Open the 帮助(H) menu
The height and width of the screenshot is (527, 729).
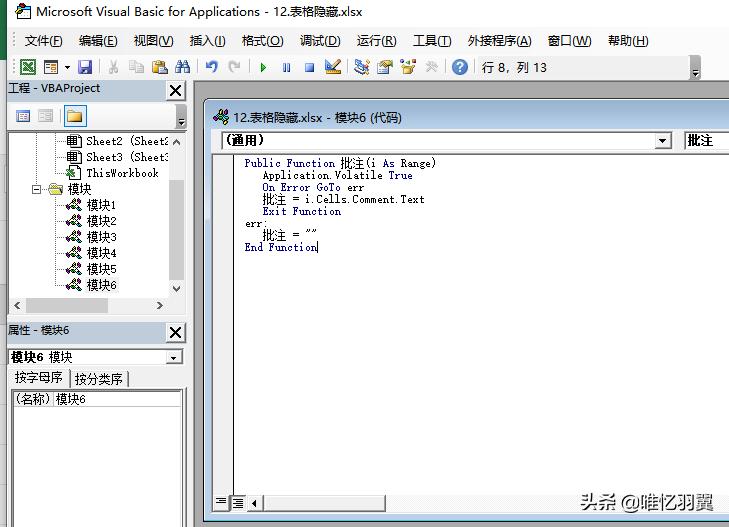628,41
